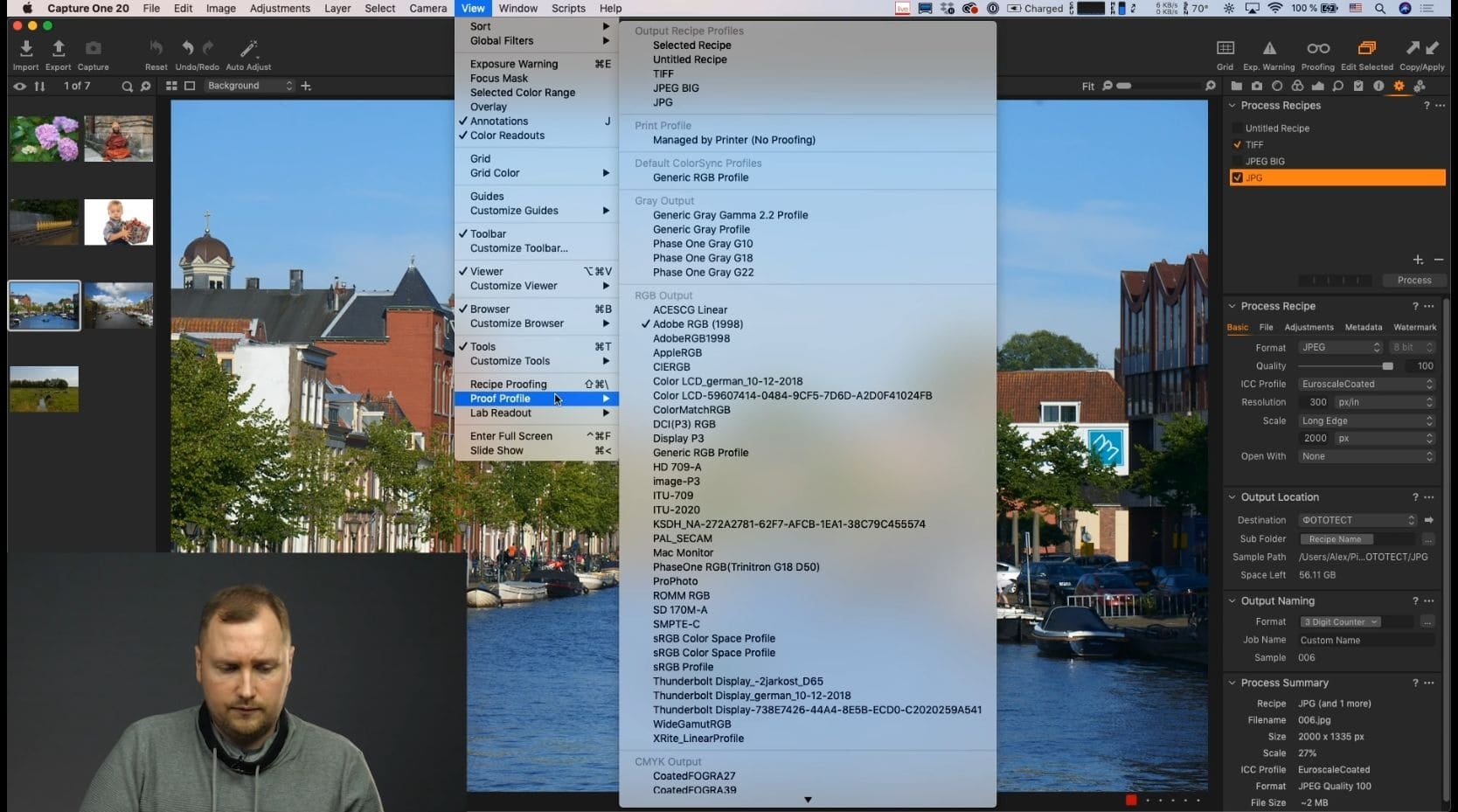Click the Reset adjustments icon
The height and width of the screenshot is (812, 1458).
[156, 48]
